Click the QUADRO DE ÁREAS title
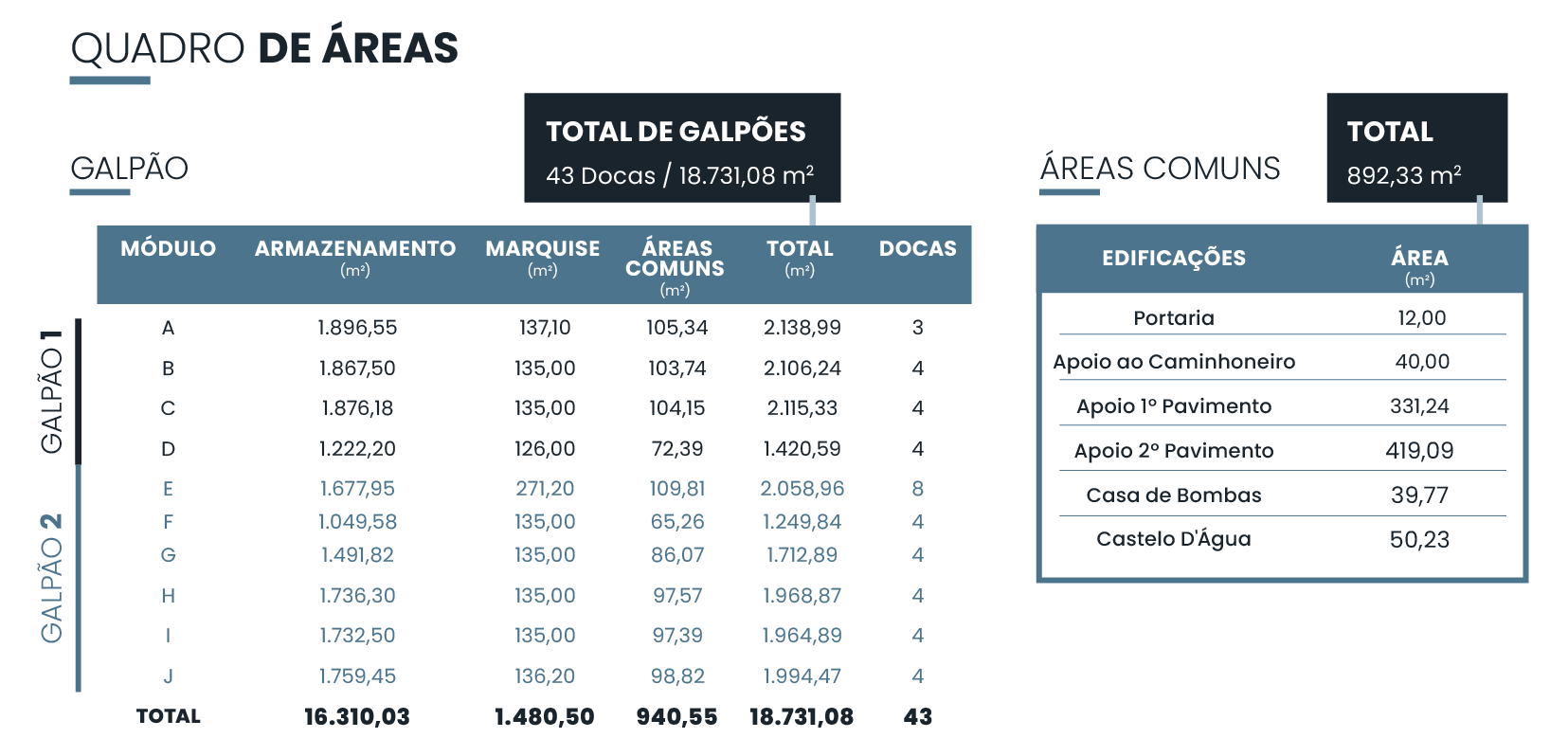The width and height of the screenshot is (1568, 756). [x=264, y=48]
